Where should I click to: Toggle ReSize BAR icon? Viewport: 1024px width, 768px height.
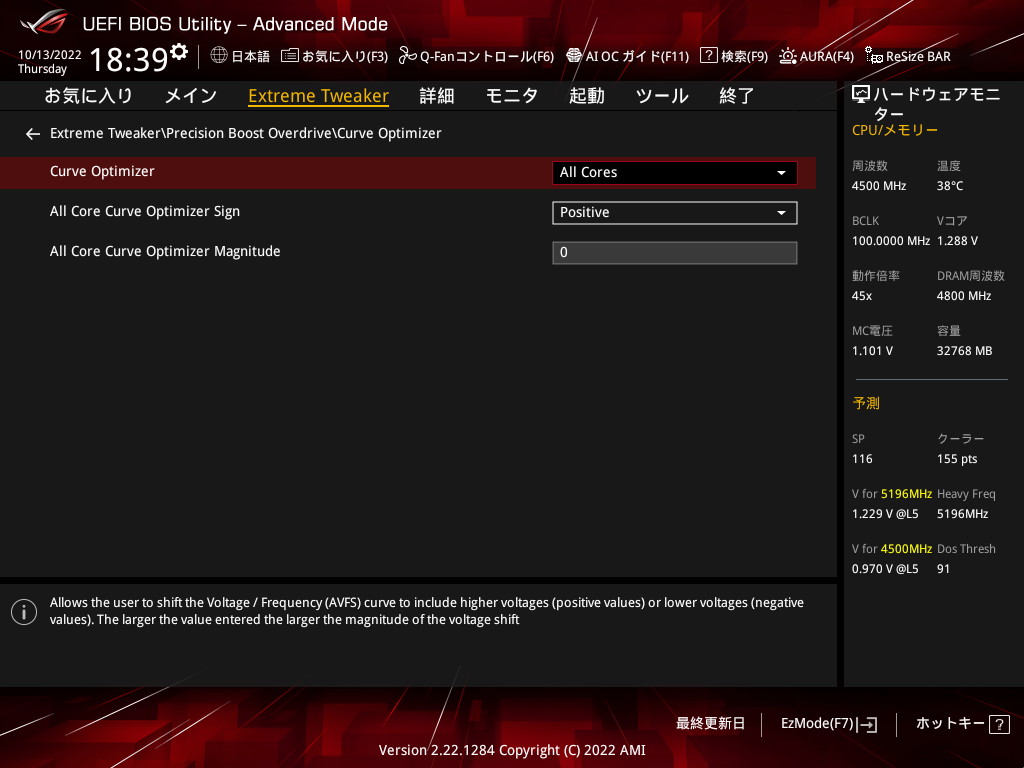pyautogui.click(x=874, y=56)
